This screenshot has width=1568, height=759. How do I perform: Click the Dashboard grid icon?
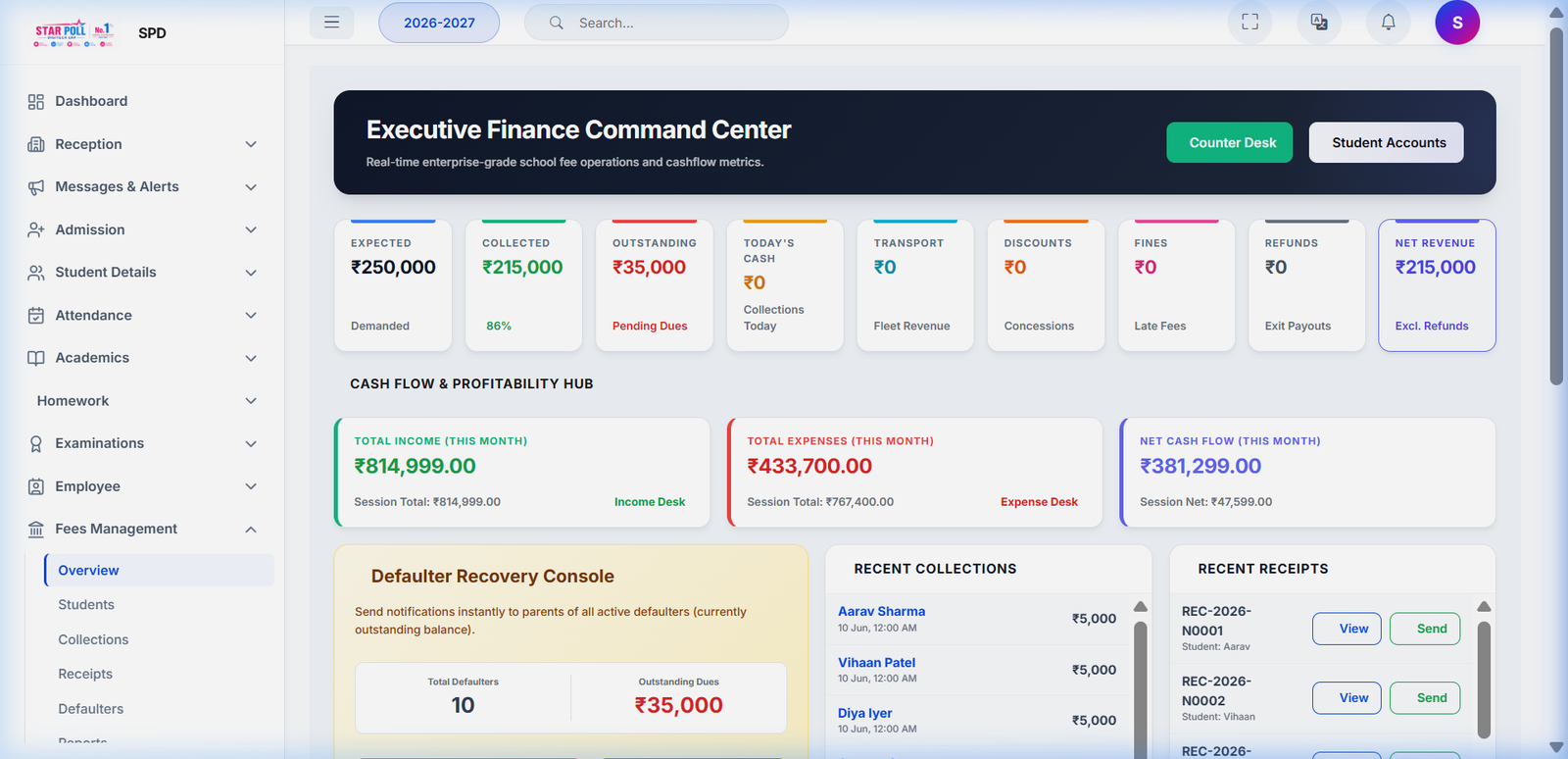(36, 101)
